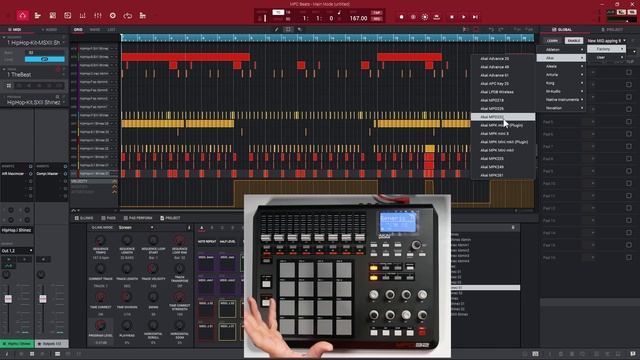The width and height of the screenshot is (640, 360).
Task: Expand the Factory submenu
Action: tap(606, 49)
